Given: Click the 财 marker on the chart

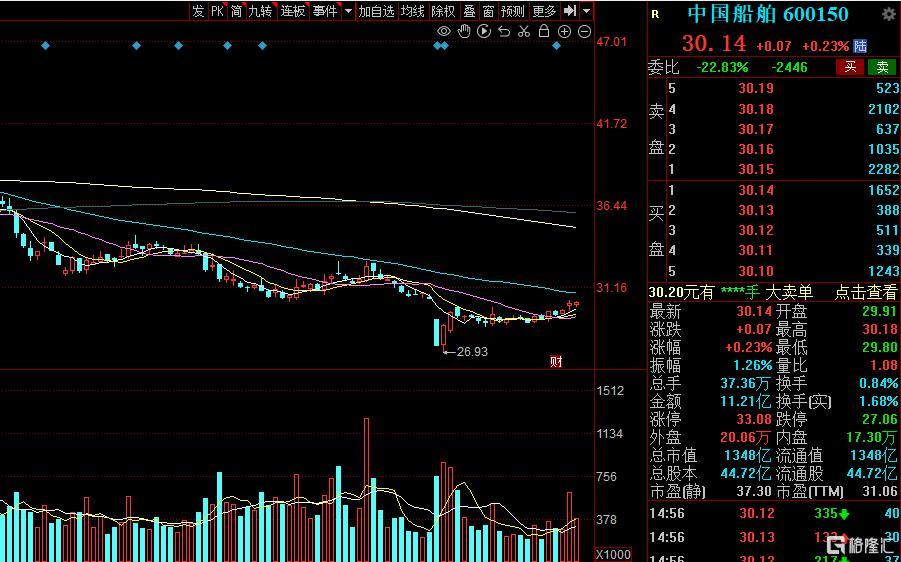Looking at the screenshot, I should click(556, 362).
